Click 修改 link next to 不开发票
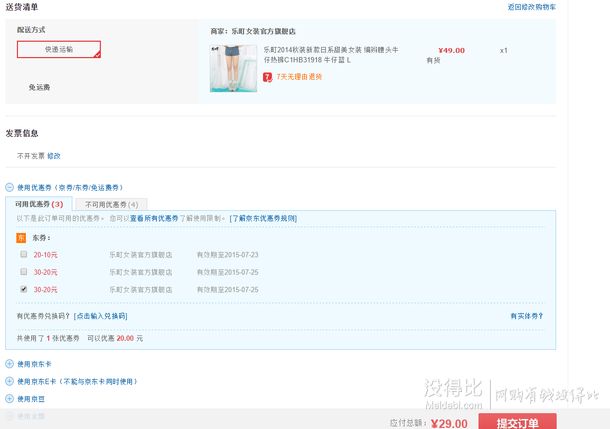The width and height of the screenshot is (610, 429). [x=54, y=156]
